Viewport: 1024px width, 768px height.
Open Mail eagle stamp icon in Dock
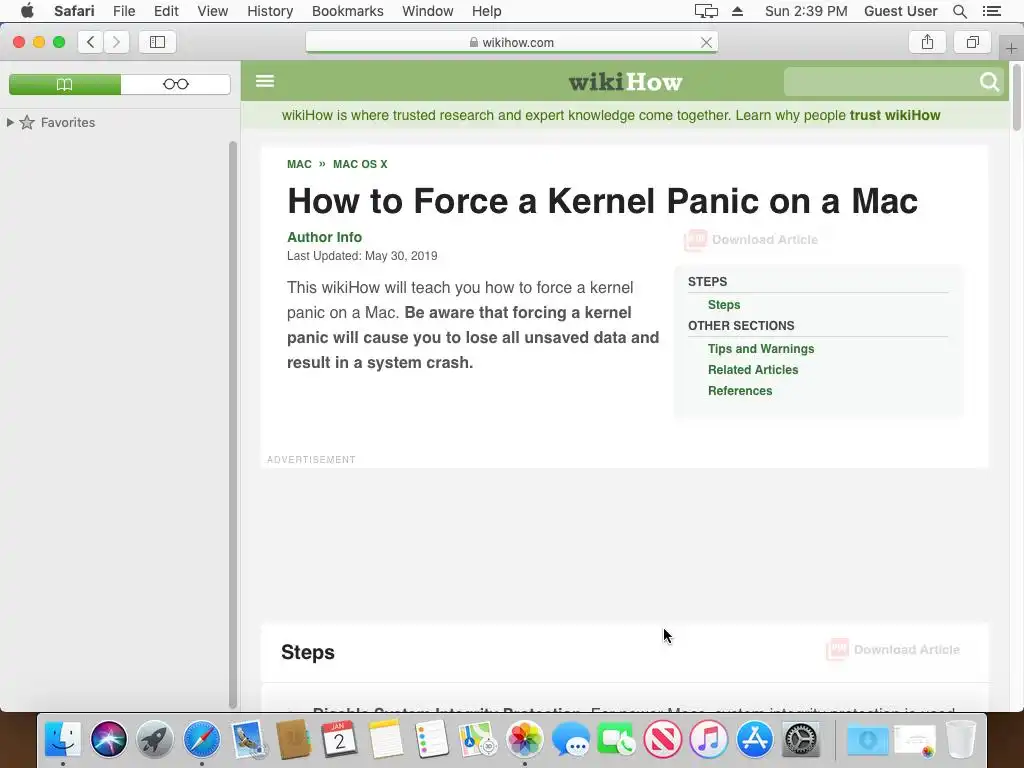coord(248,739)
